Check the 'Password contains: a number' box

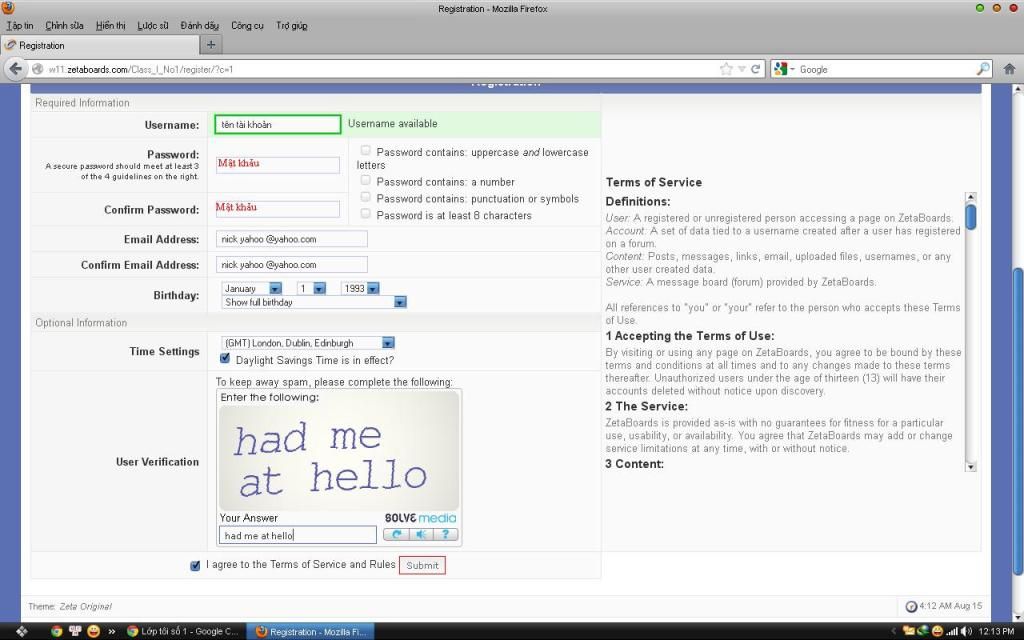[x=365, y=181]
